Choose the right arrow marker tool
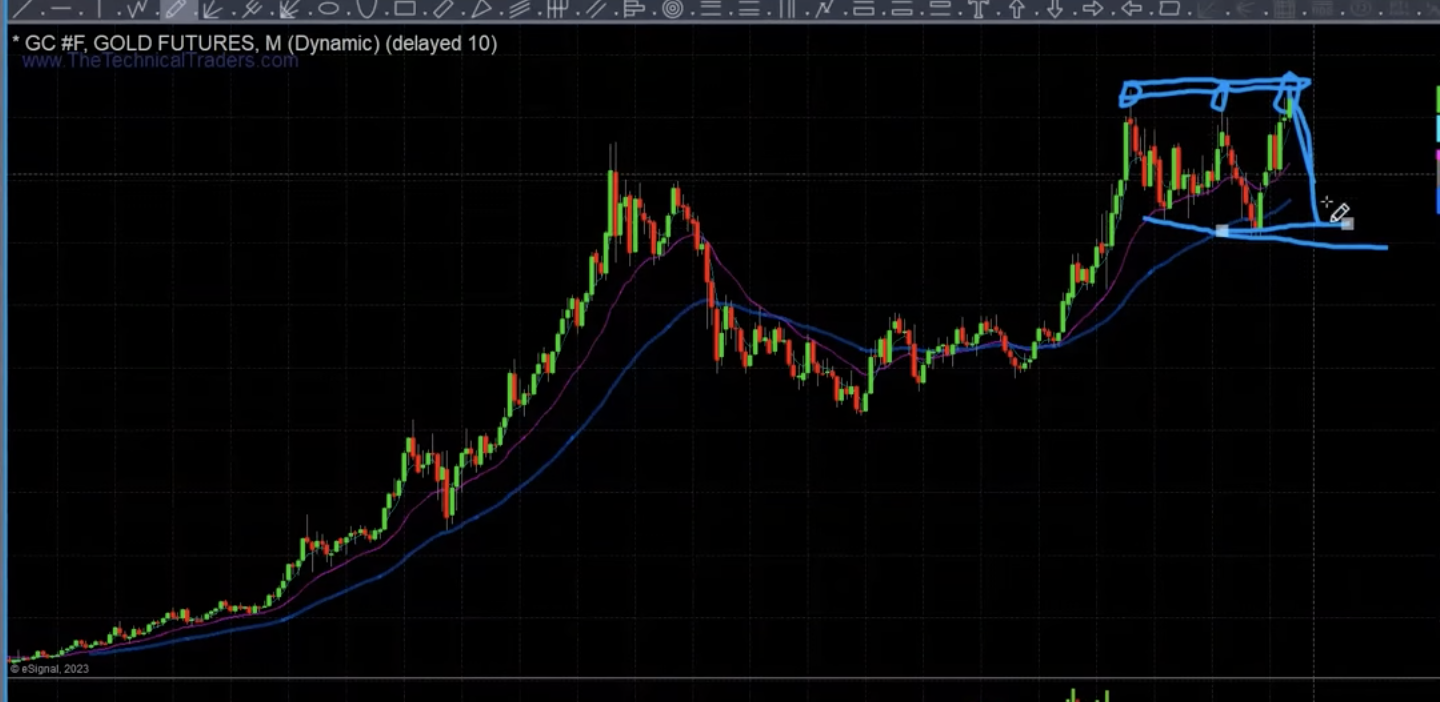 [1093, 9]
